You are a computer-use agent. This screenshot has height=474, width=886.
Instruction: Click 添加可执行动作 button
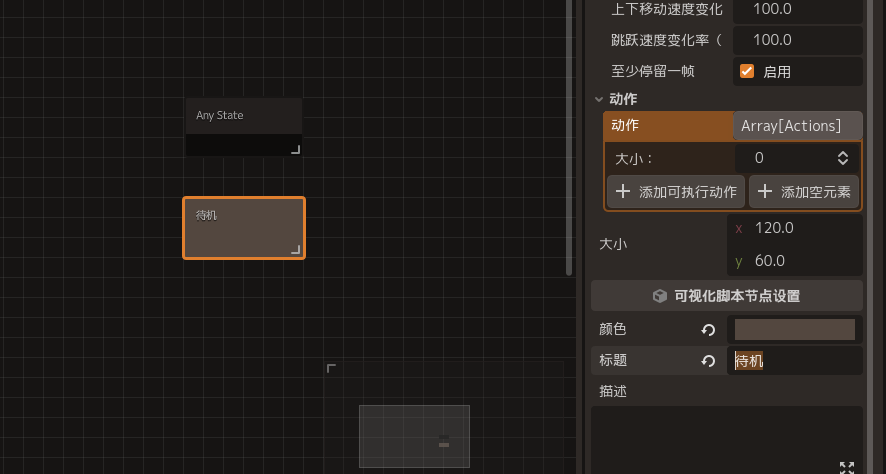pyautogui.click(x=676, y=192)
